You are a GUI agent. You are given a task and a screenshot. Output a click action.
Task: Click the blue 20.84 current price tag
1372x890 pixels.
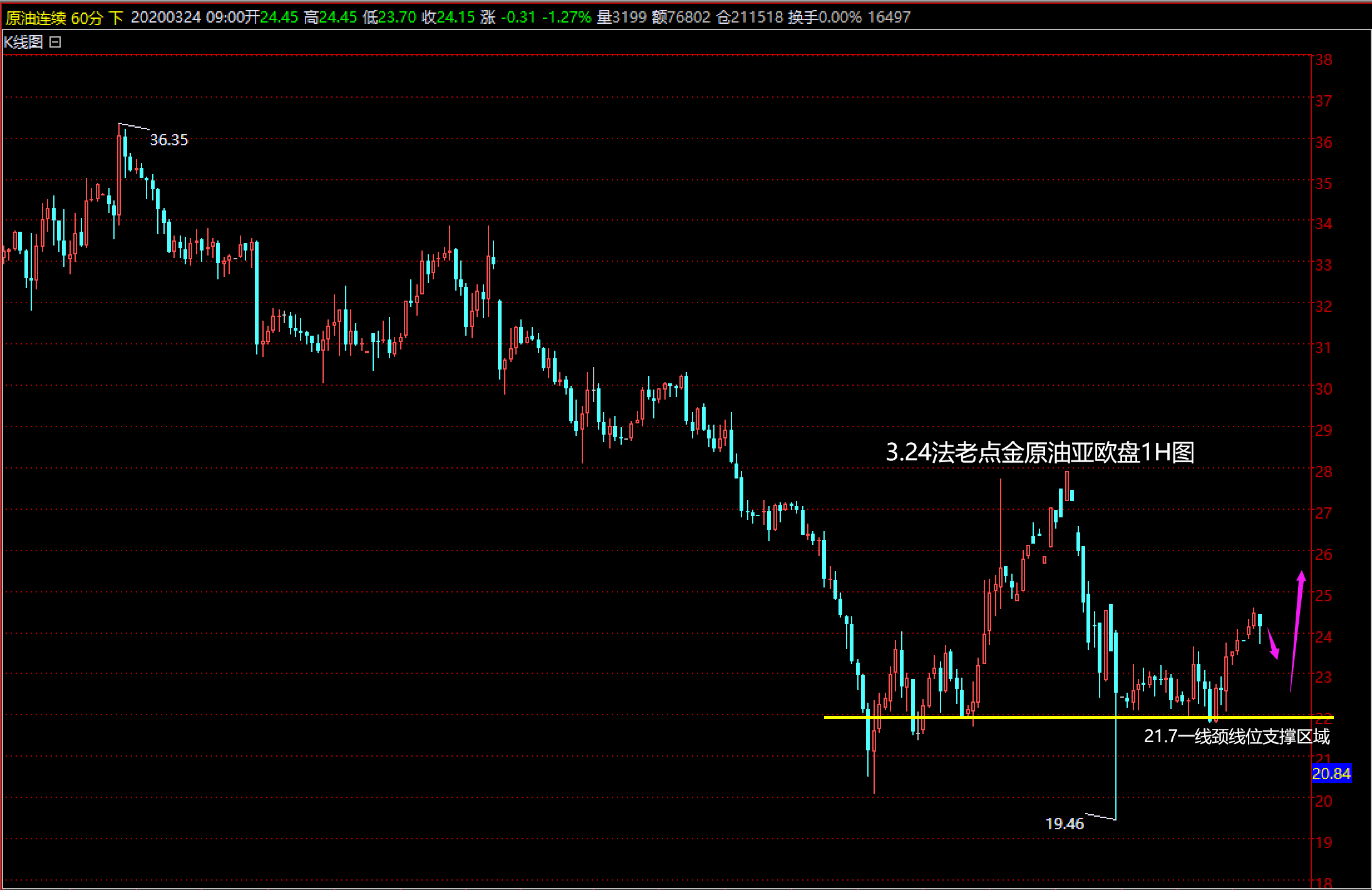pyautogui.click(x=1331, y=774)
